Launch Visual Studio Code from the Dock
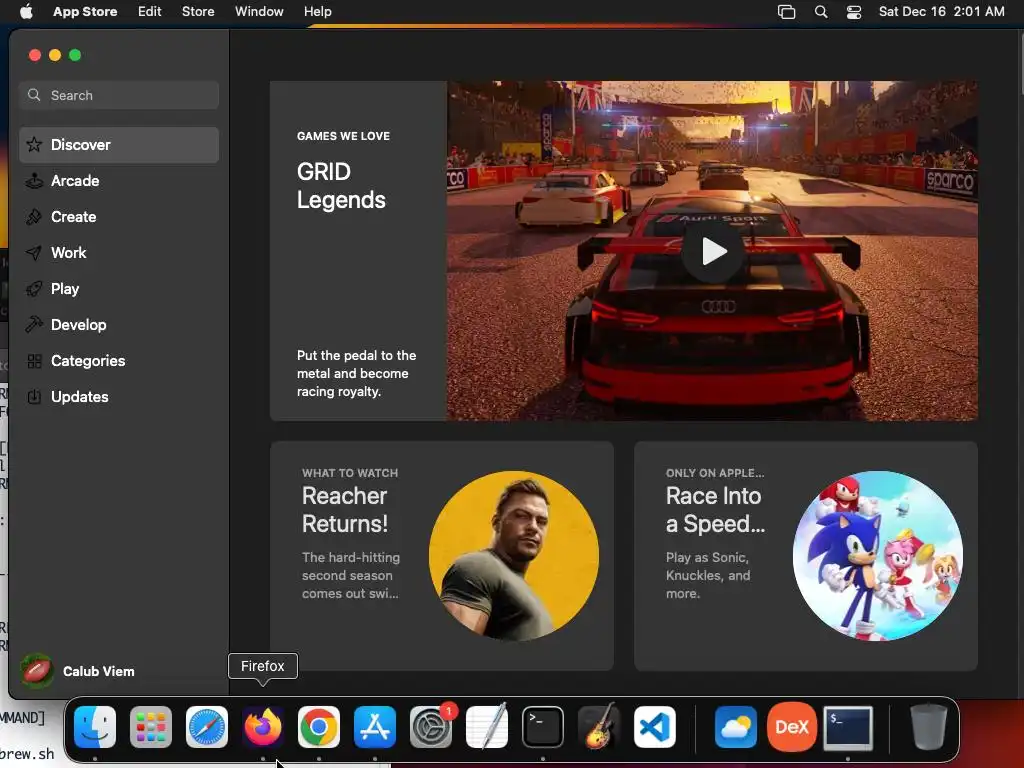This screenshot has width=1024, height=768. (655, 727)
